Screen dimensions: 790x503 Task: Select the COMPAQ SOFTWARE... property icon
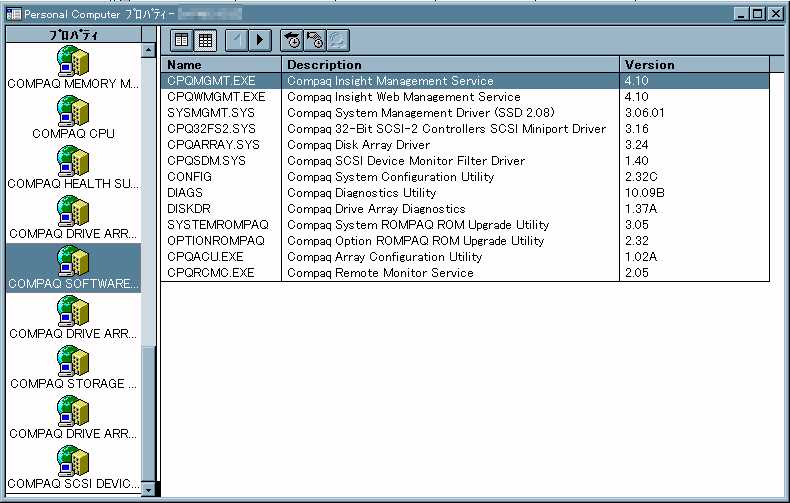tap(73, 268)
